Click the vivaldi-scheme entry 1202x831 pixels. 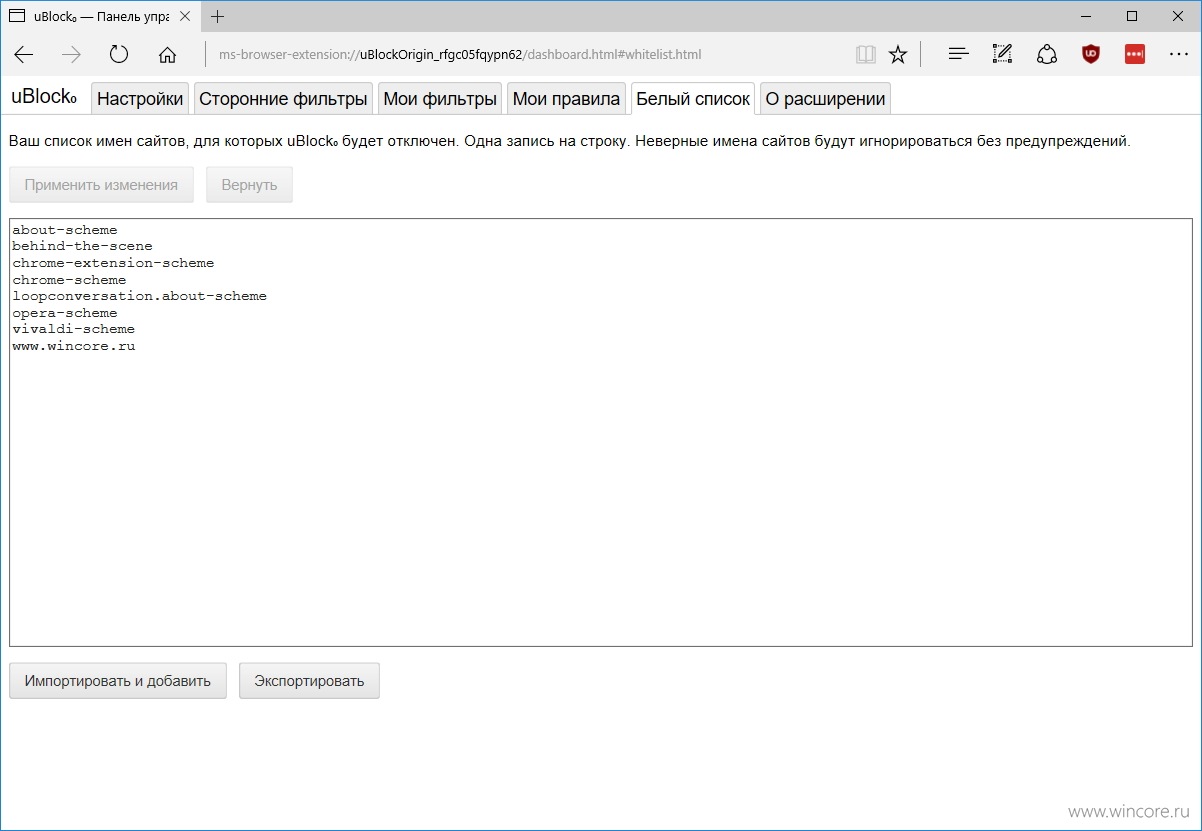[73, 329]
